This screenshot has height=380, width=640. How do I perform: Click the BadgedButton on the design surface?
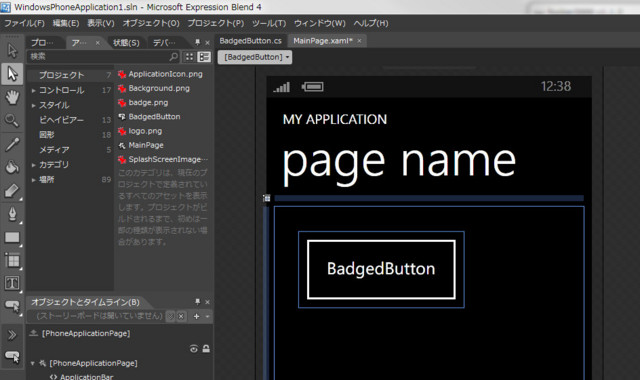coord(381,269)
